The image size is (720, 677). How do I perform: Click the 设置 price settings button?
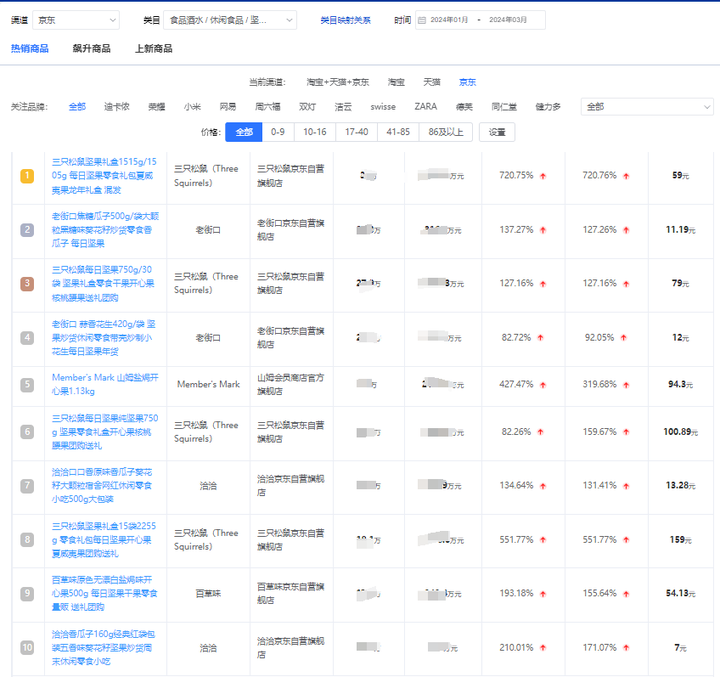(x=497, y=132)
